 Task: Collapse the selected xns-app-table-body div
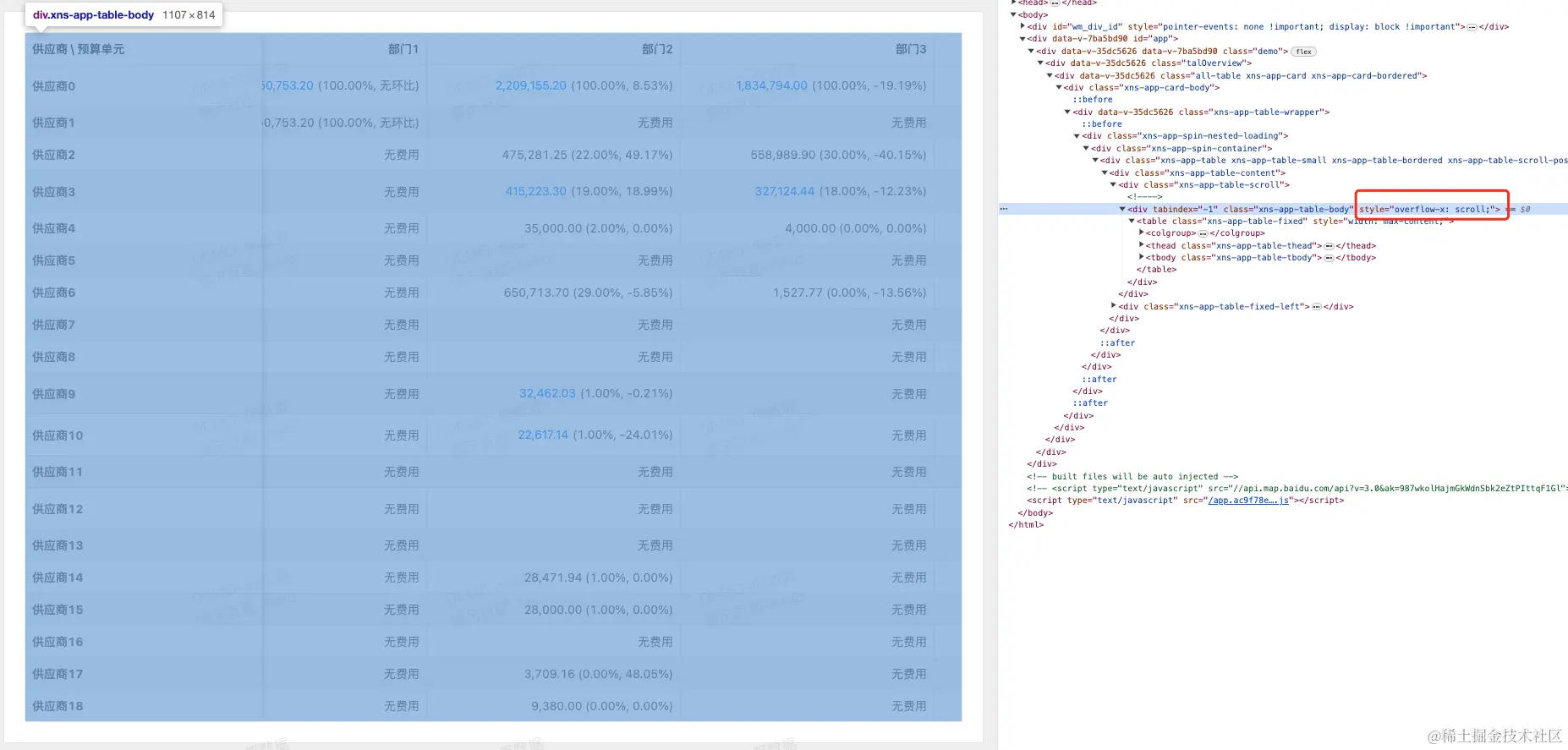(x=1122, y=210)
